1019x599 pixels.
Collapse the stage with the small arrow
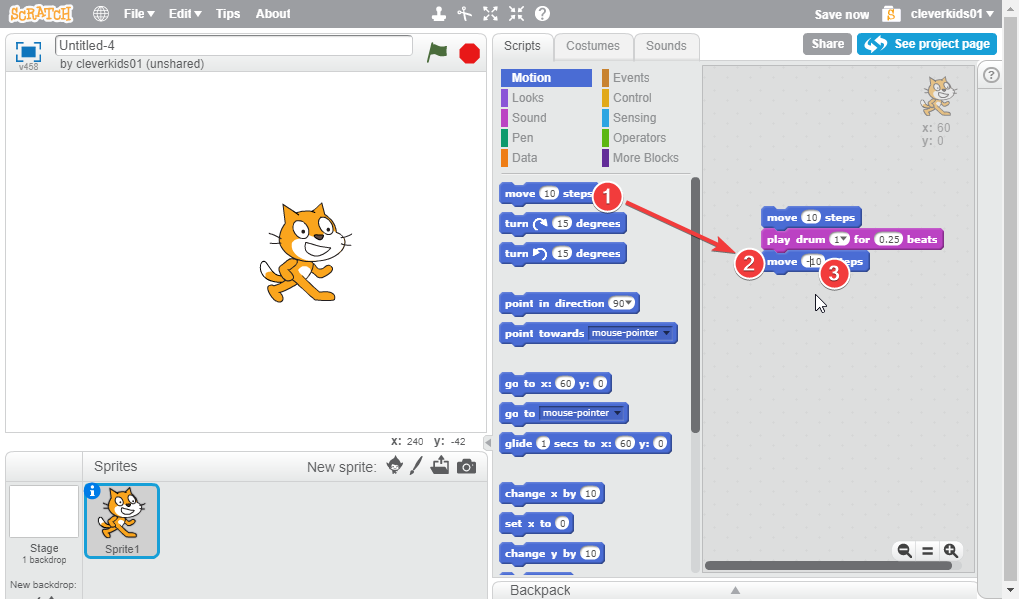coord(487,442)
